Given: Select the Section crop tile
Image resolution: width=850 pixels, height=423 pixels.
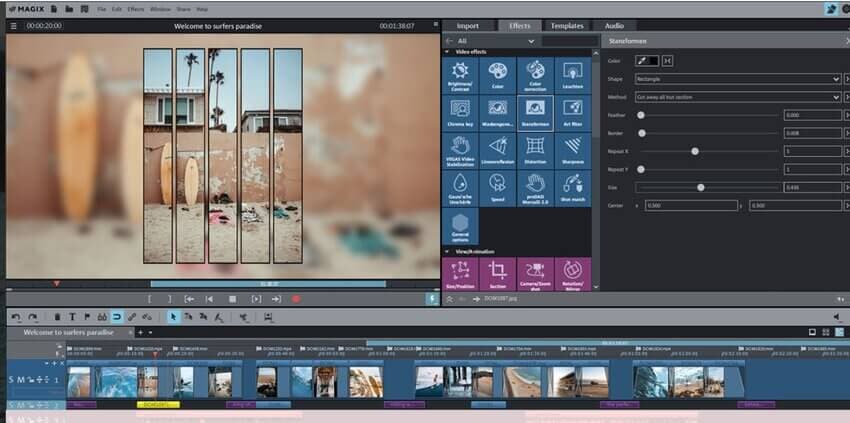Looking at the screenshot, I should pyautogui.click(x=498, y=274).
